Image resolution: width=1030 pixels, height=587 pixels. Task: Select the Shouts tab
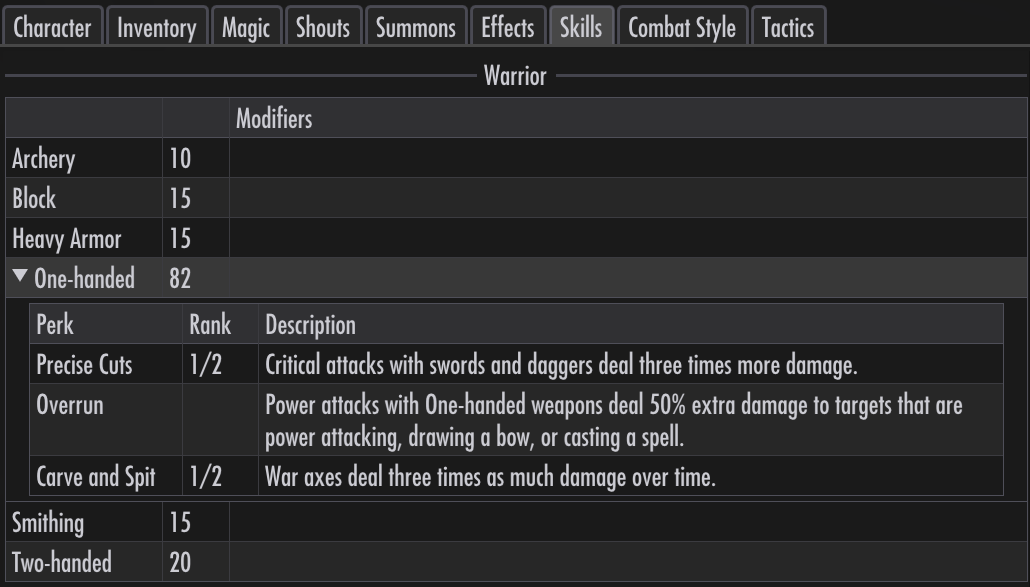click(x=323, y=27)
